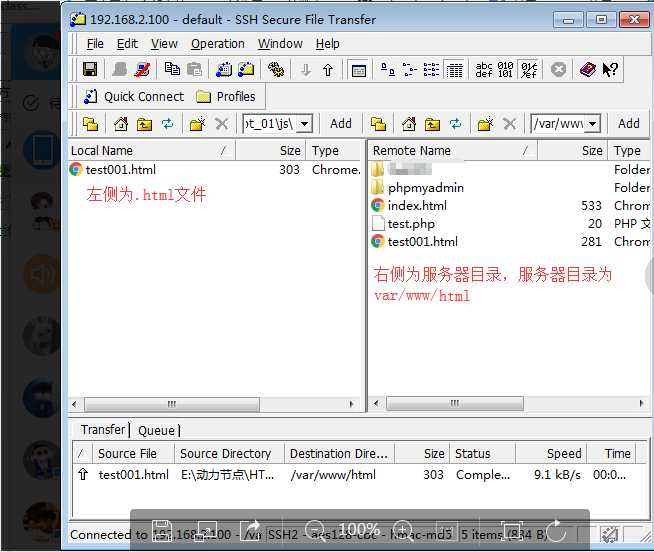Click the What's This help cursor icon
Viewport: 654px width, 552px height.
(610, 69)
